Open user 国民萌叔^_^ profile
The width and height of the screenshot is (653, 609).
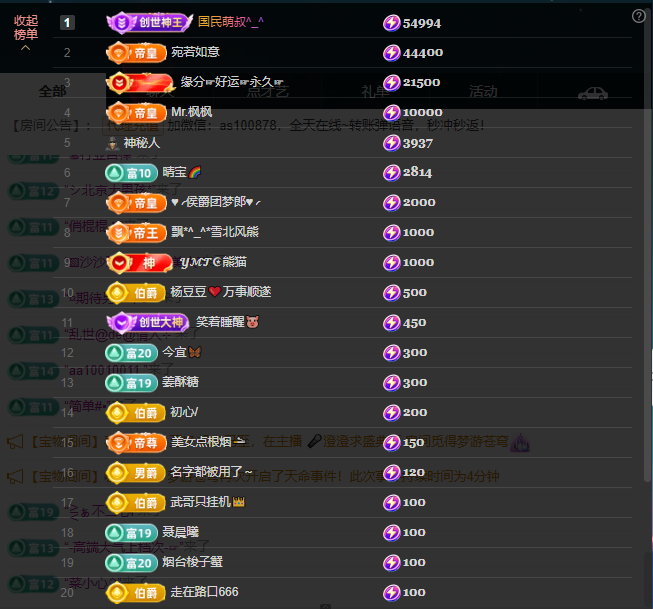231,22
